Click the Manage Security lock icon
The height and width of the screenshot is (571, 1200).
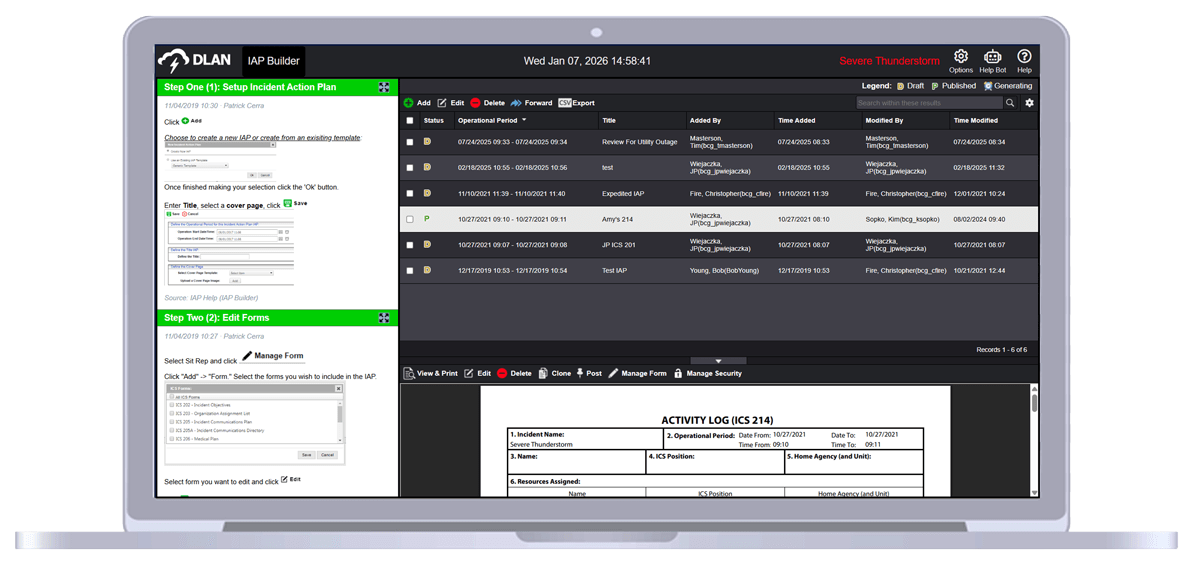click(x=678, y=373)
